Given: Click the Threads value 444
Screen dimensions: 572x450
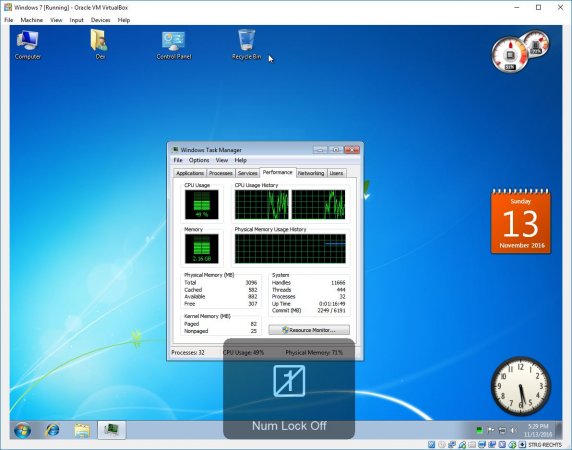Looking at the screenshot, I should [x=341, y=290].
